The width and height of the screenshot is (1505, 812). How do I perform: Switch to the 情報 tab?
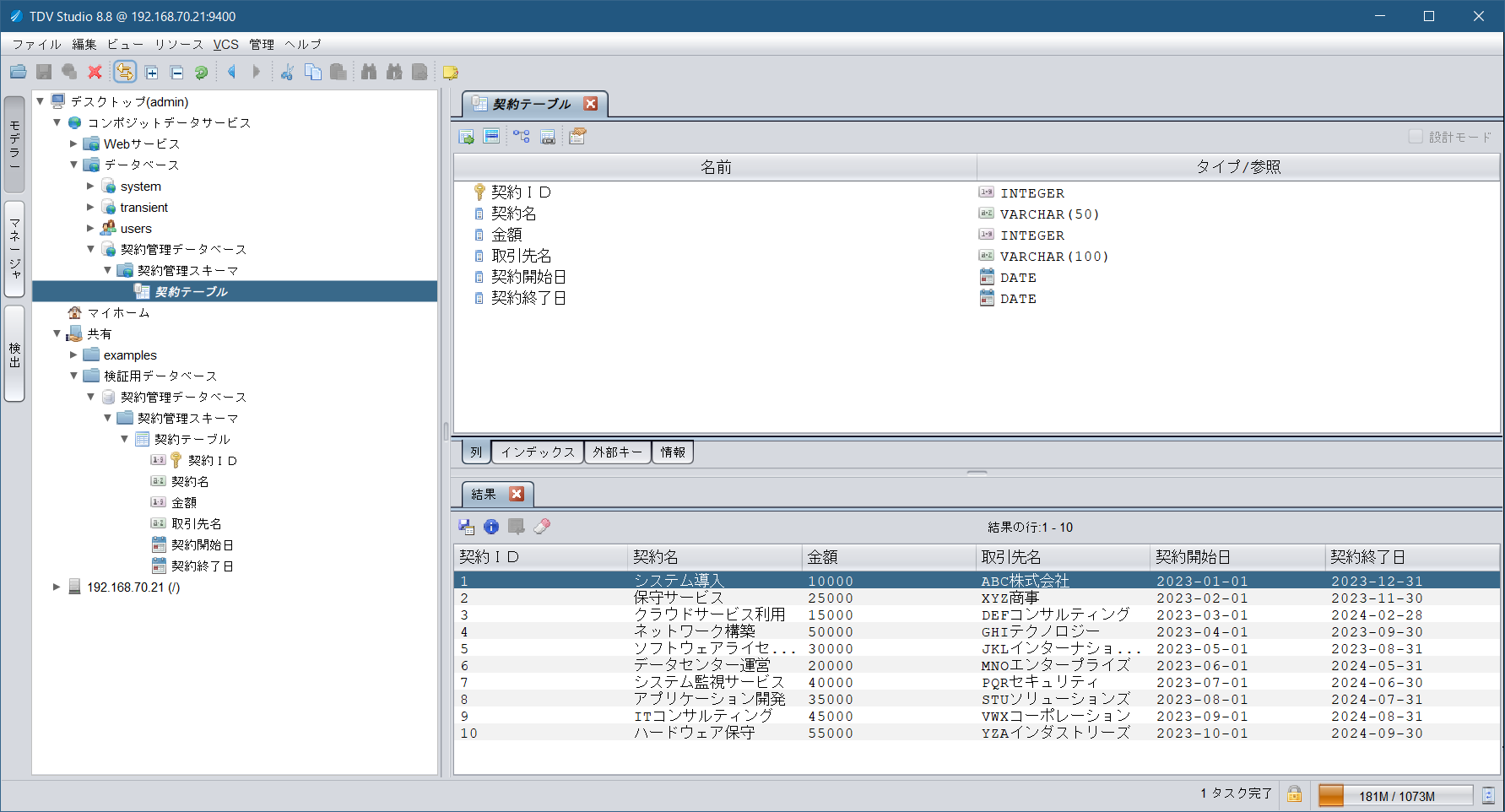(673, 452)
